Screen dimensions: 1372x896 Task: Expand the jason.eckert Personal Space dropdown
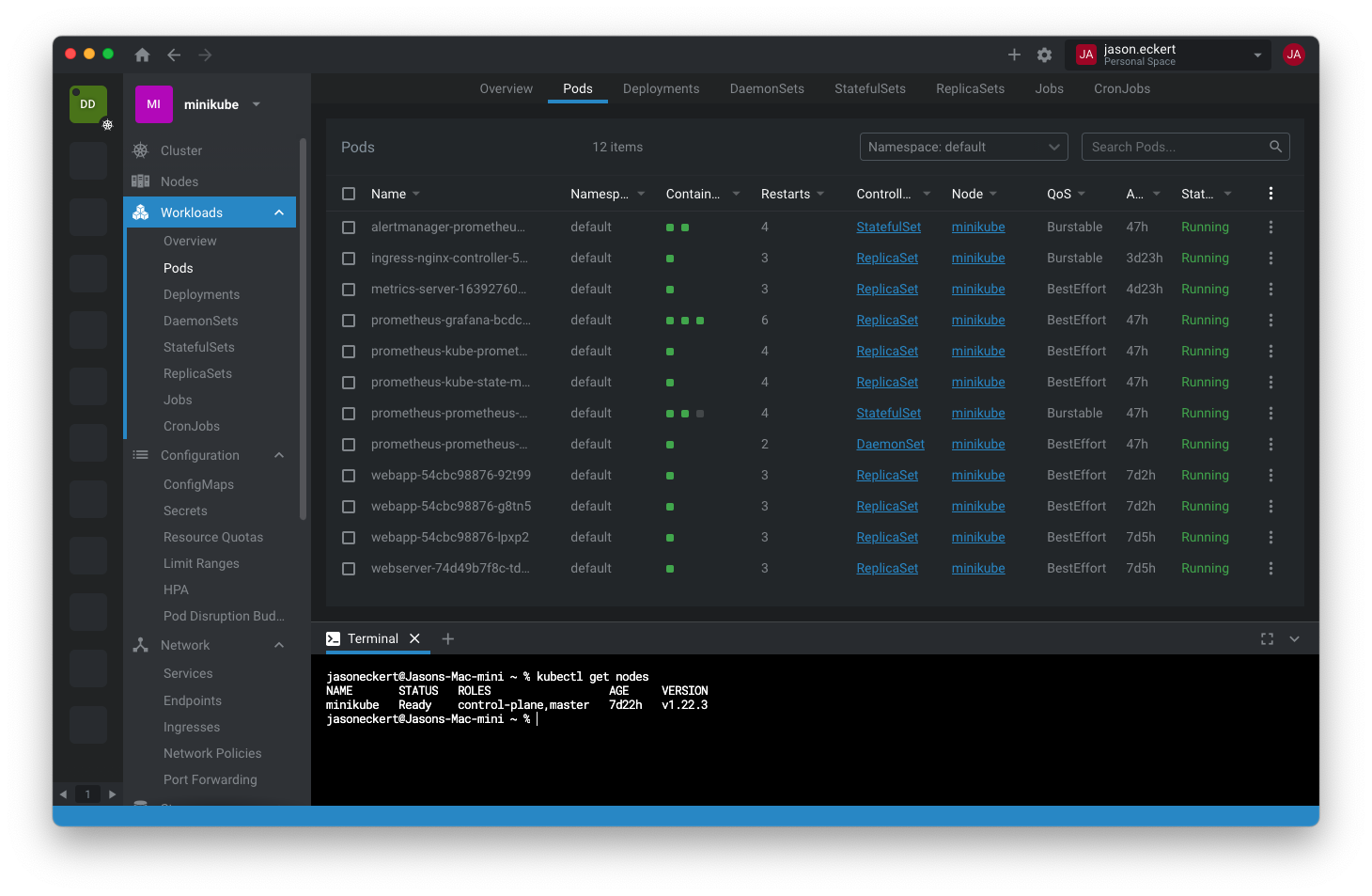[x=1256, y=55]
